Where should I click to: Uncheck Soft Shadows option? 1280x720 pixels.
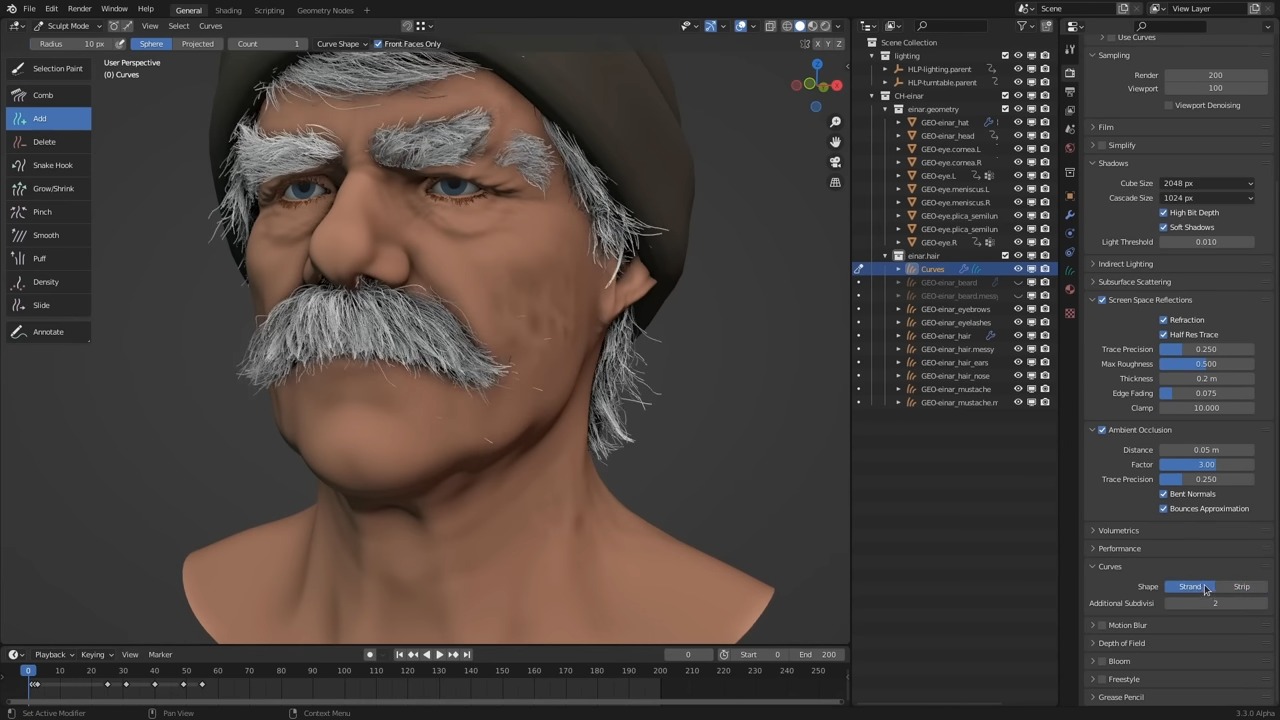[x=1163, y=227]
